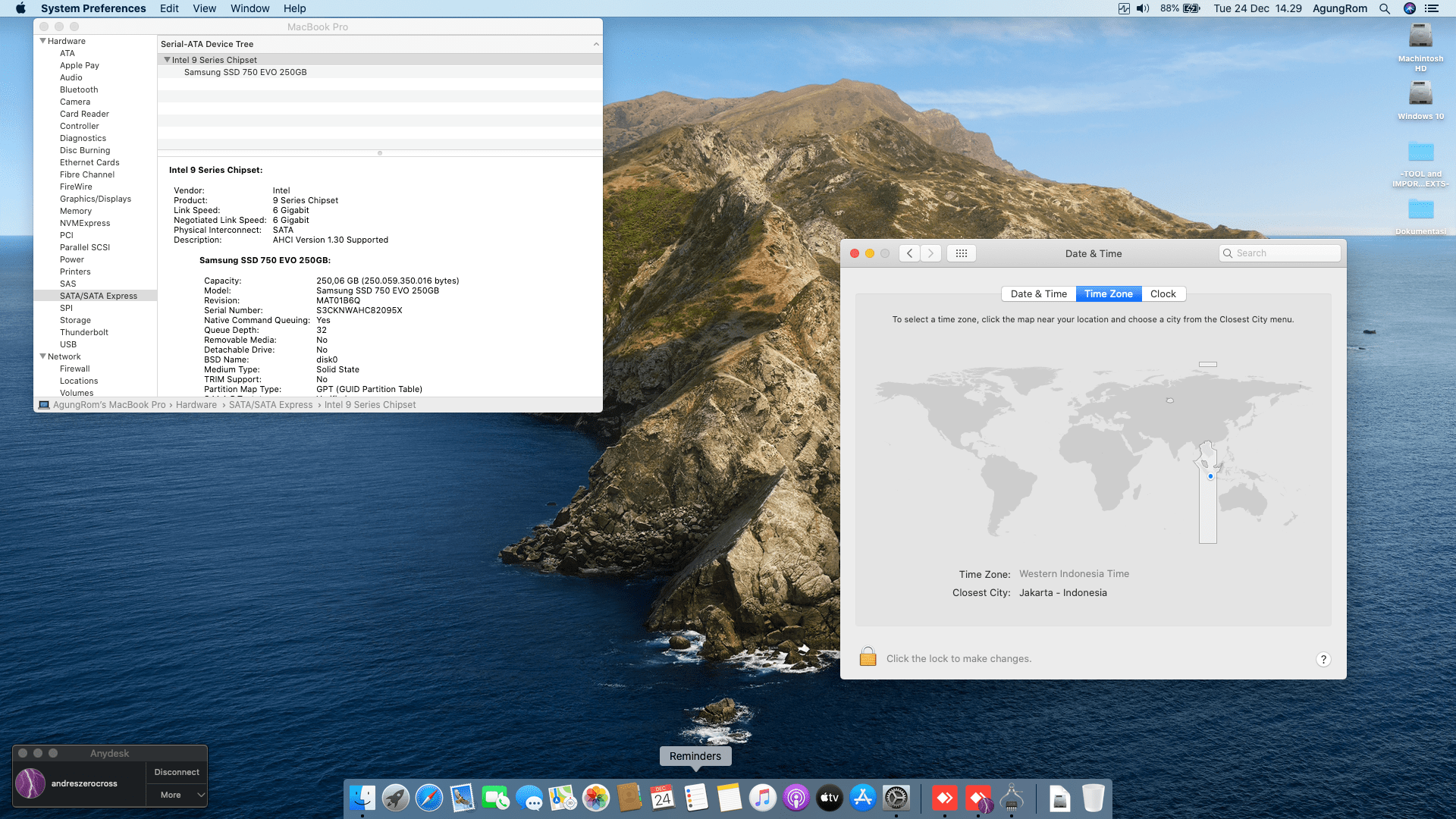Open the Podcasts dock icon
1456x819 pixels.
click(795, 798)
